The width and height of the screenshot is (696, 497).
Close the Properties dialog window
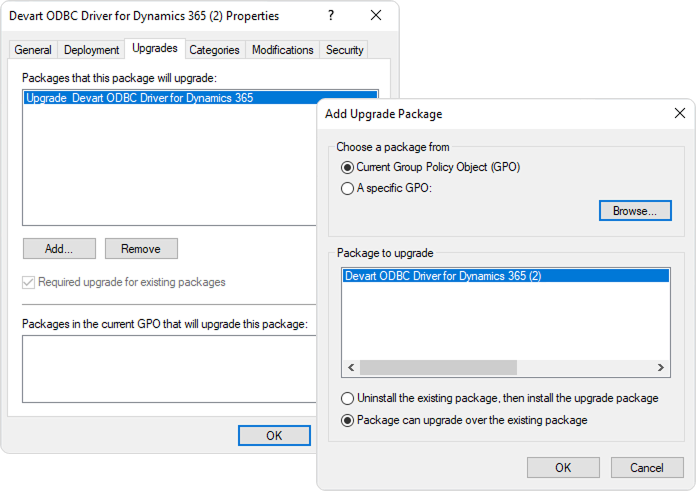click(x=376, y=16)
